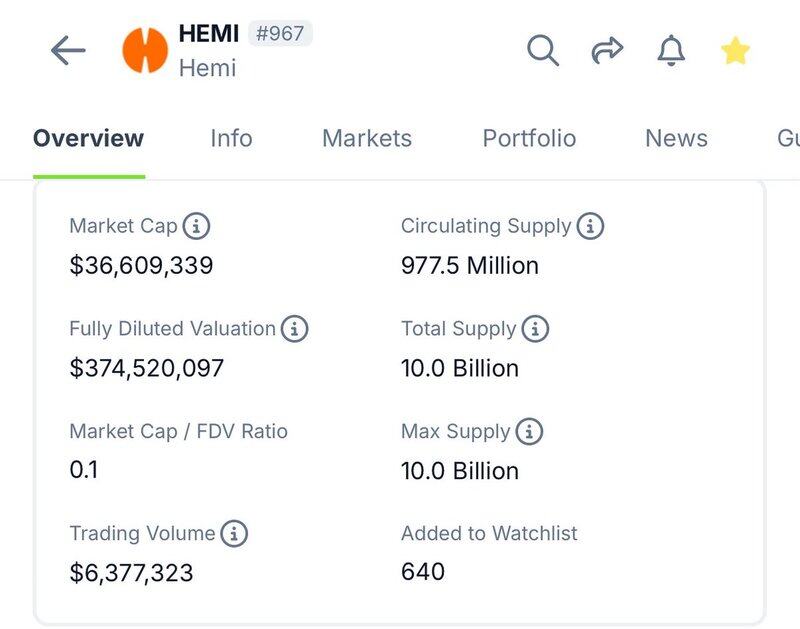Tap the trading volume value $6,377,323
Screen dimensions: 800x629
pyautogui.click(x=131, y=573)
